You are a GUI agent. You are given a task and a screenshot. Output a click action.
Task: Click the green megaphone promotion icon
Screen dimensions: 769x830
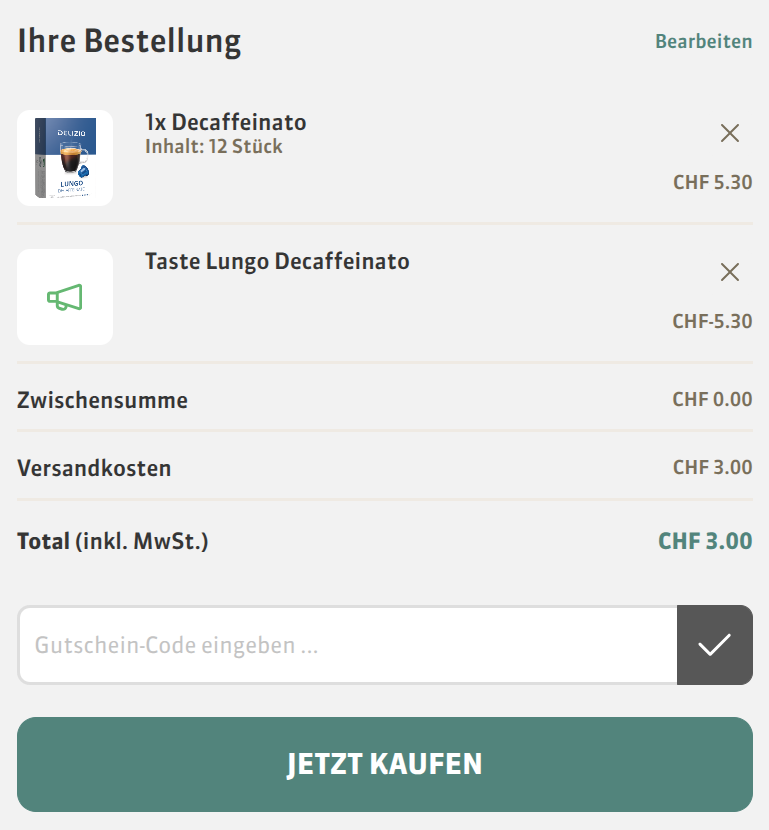[65, 297]
